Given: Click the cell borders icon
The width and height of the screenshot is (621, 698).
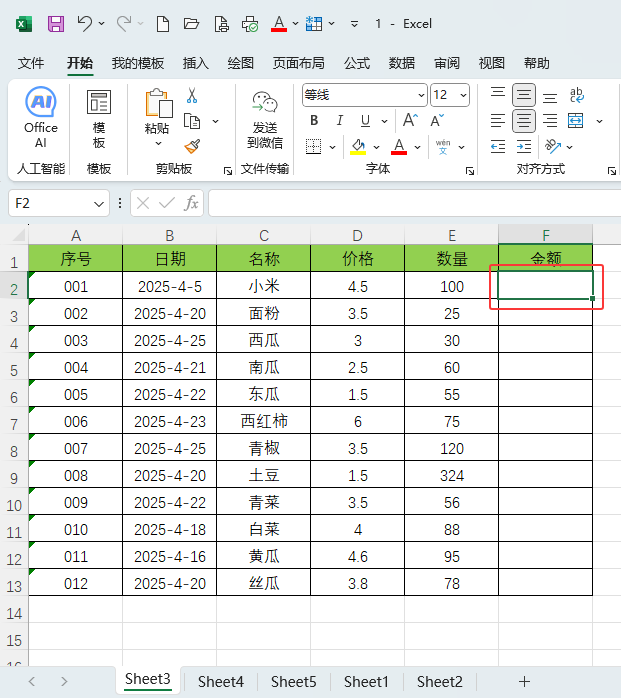Looking at the screenshot, I should [314, 146].
